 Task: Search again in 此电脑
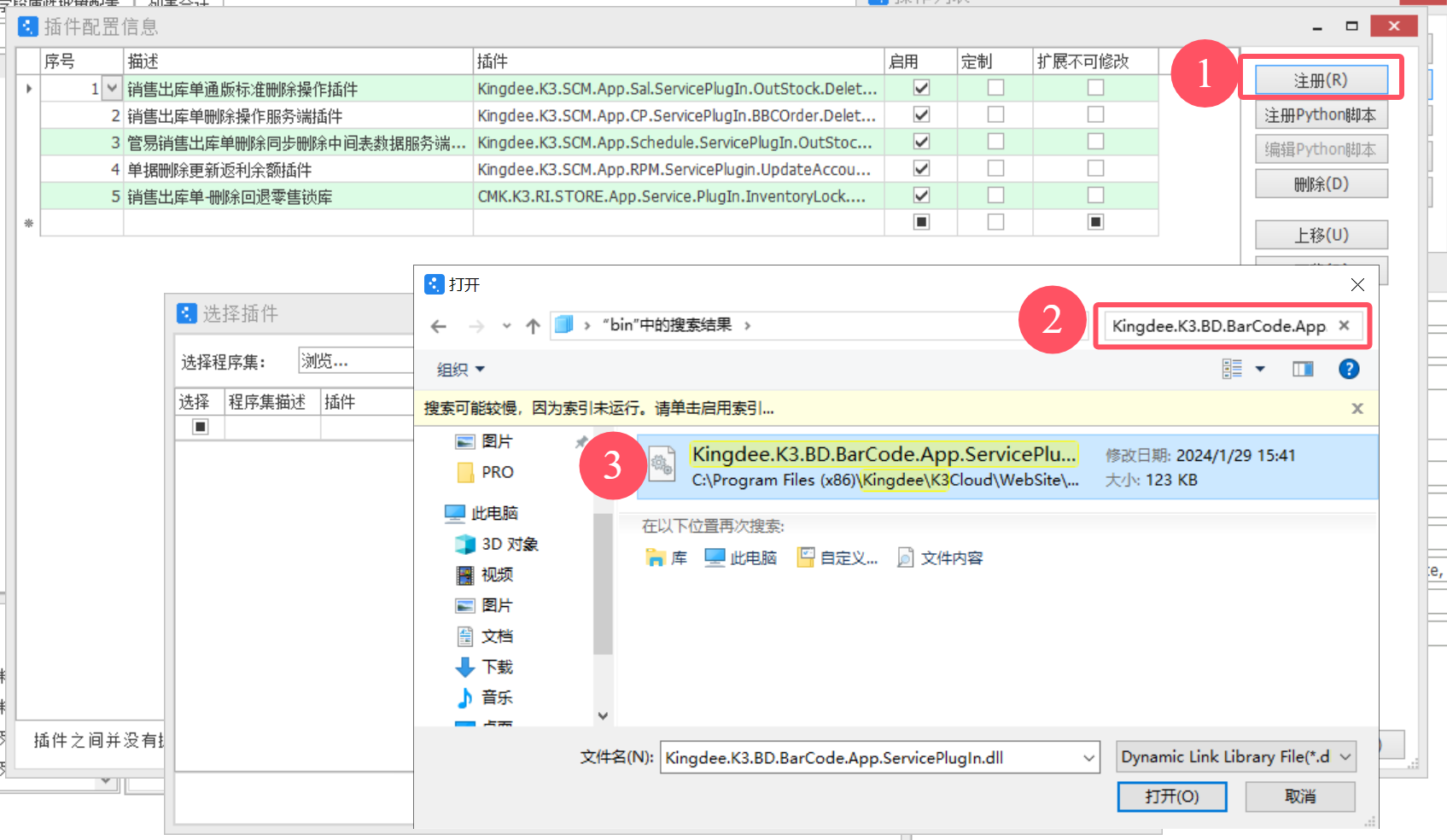tap(740, 558)
